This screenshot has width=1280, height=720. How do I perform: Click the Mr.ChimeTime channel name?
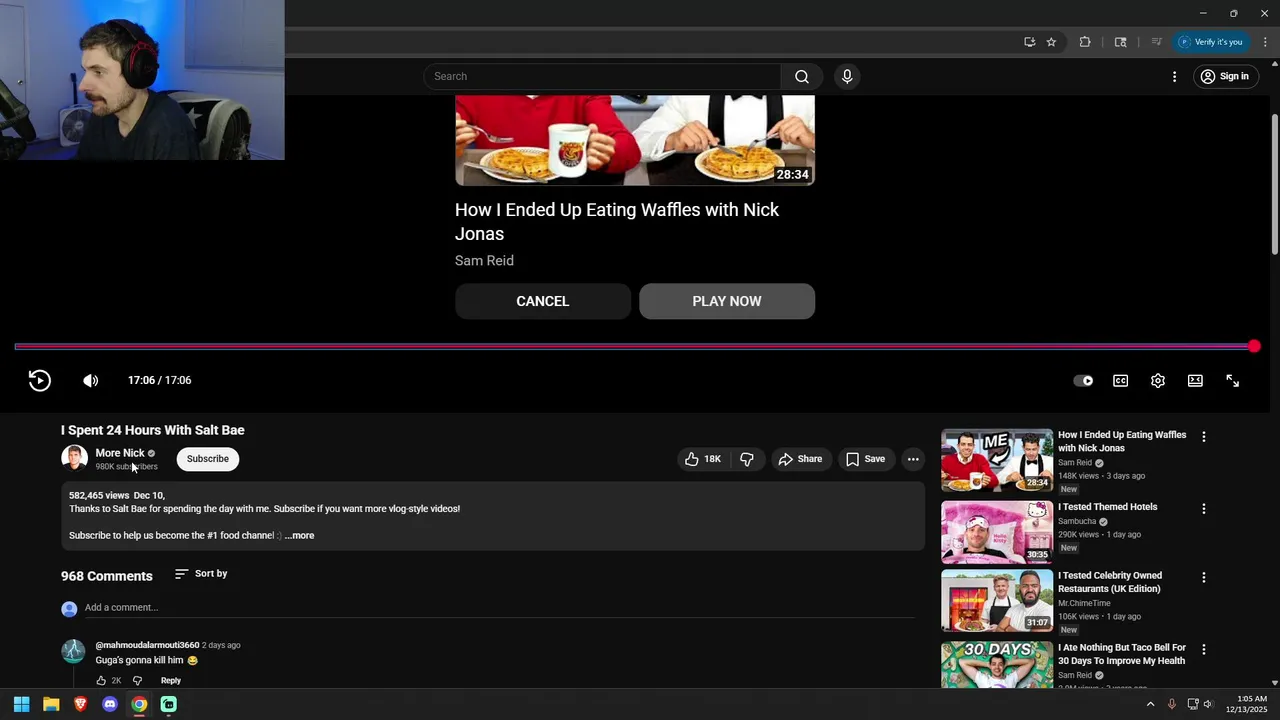pyautogui.click(x=1084, y=603)
